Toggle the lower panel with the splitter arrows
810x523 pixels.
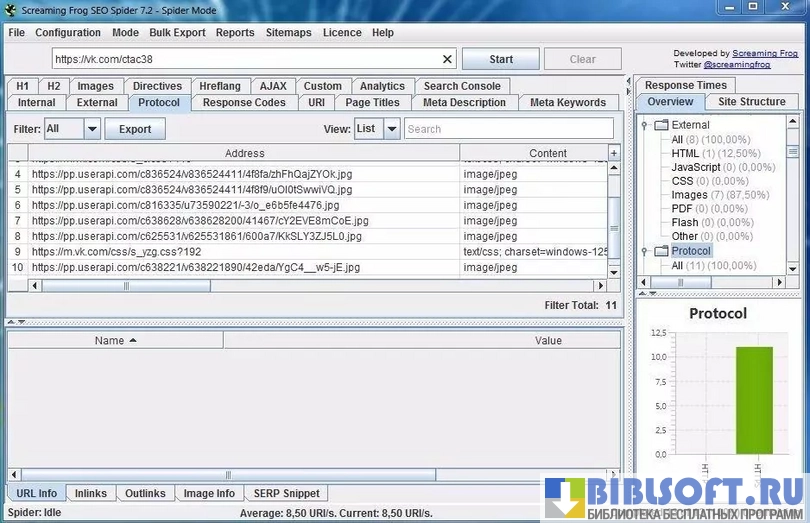coord(14,321)
